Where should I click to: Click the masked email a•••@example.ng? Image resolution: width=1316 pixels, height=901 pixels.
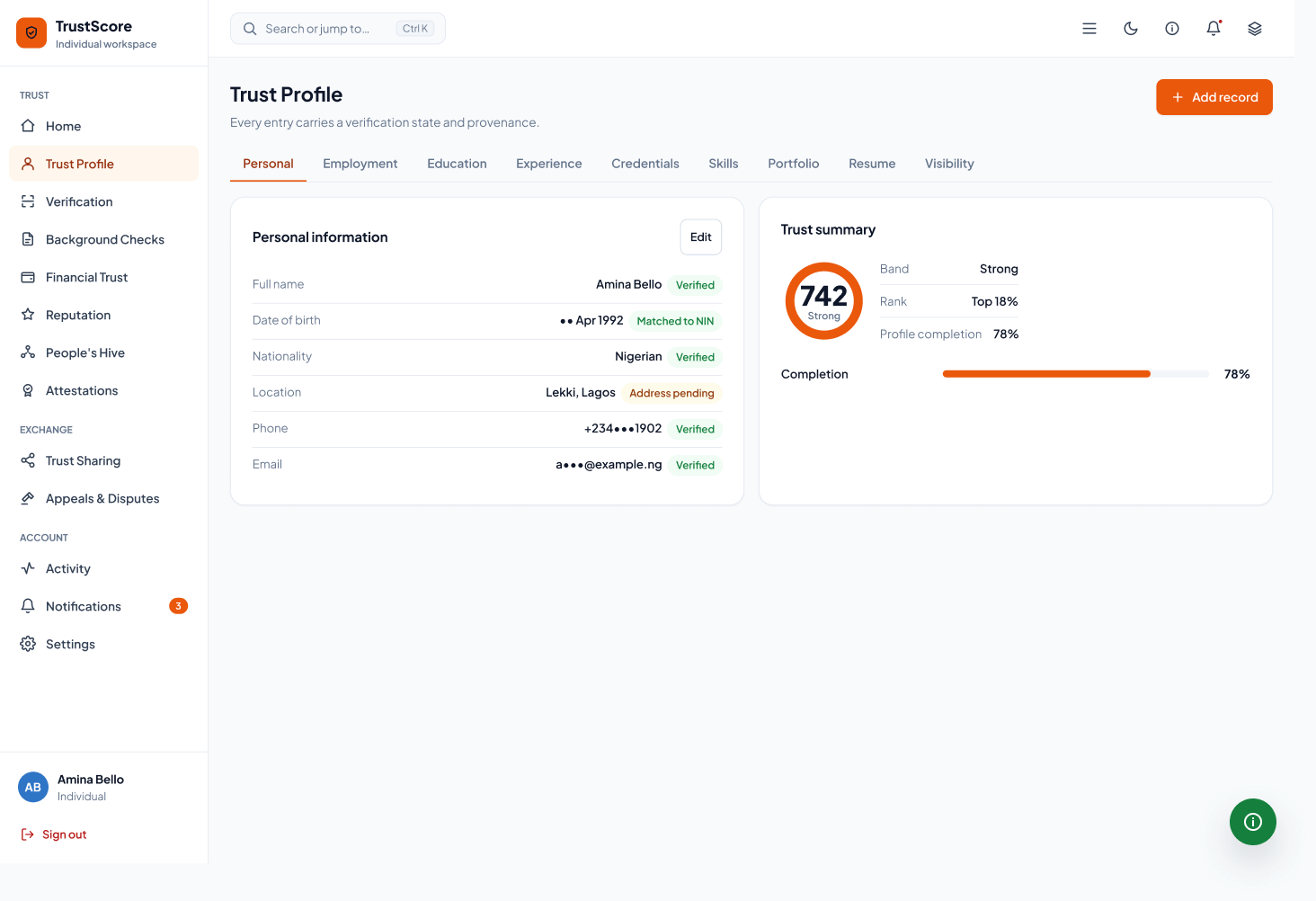point(609,465)
